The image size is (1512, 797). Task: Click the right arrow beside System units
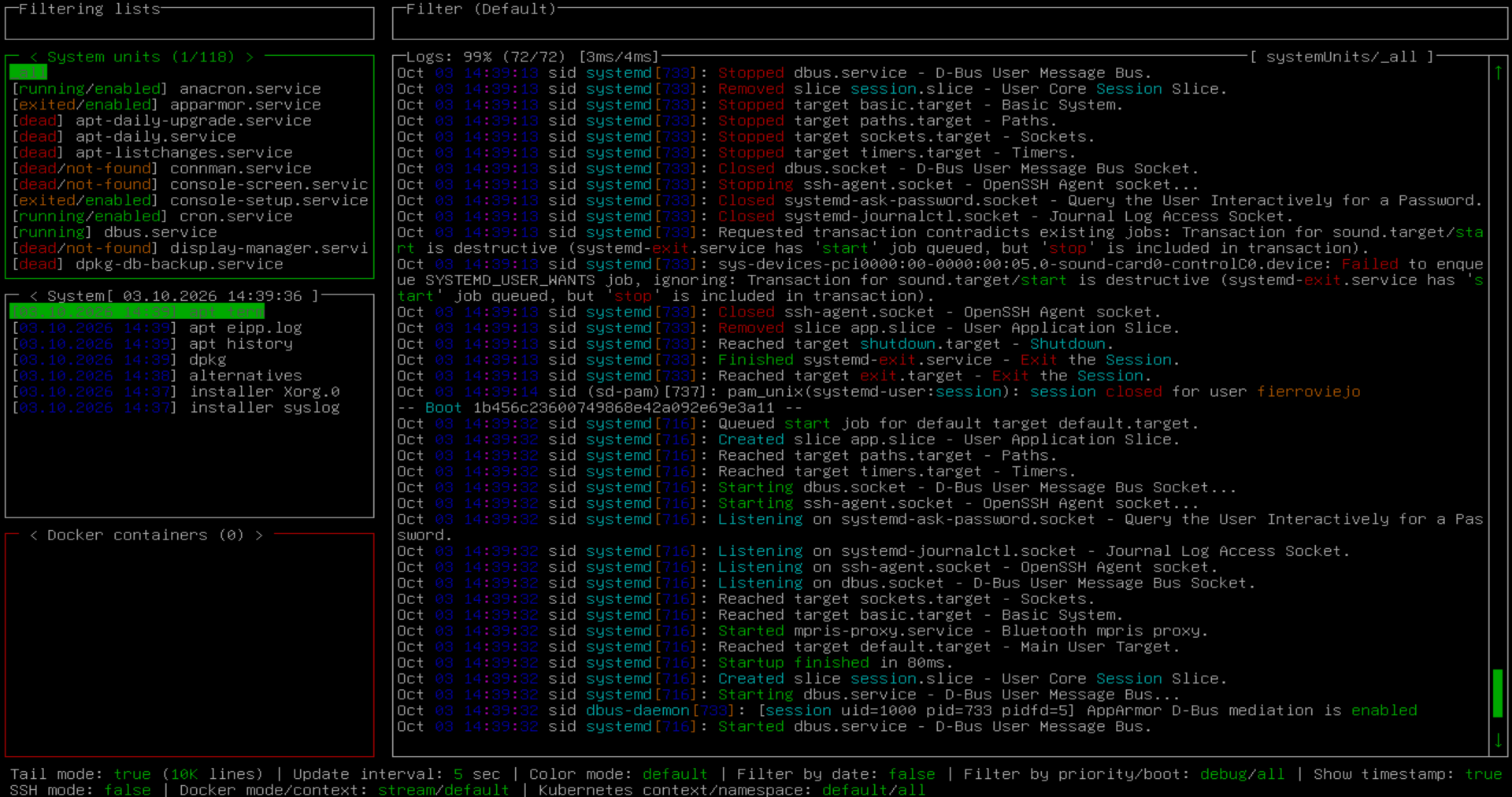click(250, 57)
